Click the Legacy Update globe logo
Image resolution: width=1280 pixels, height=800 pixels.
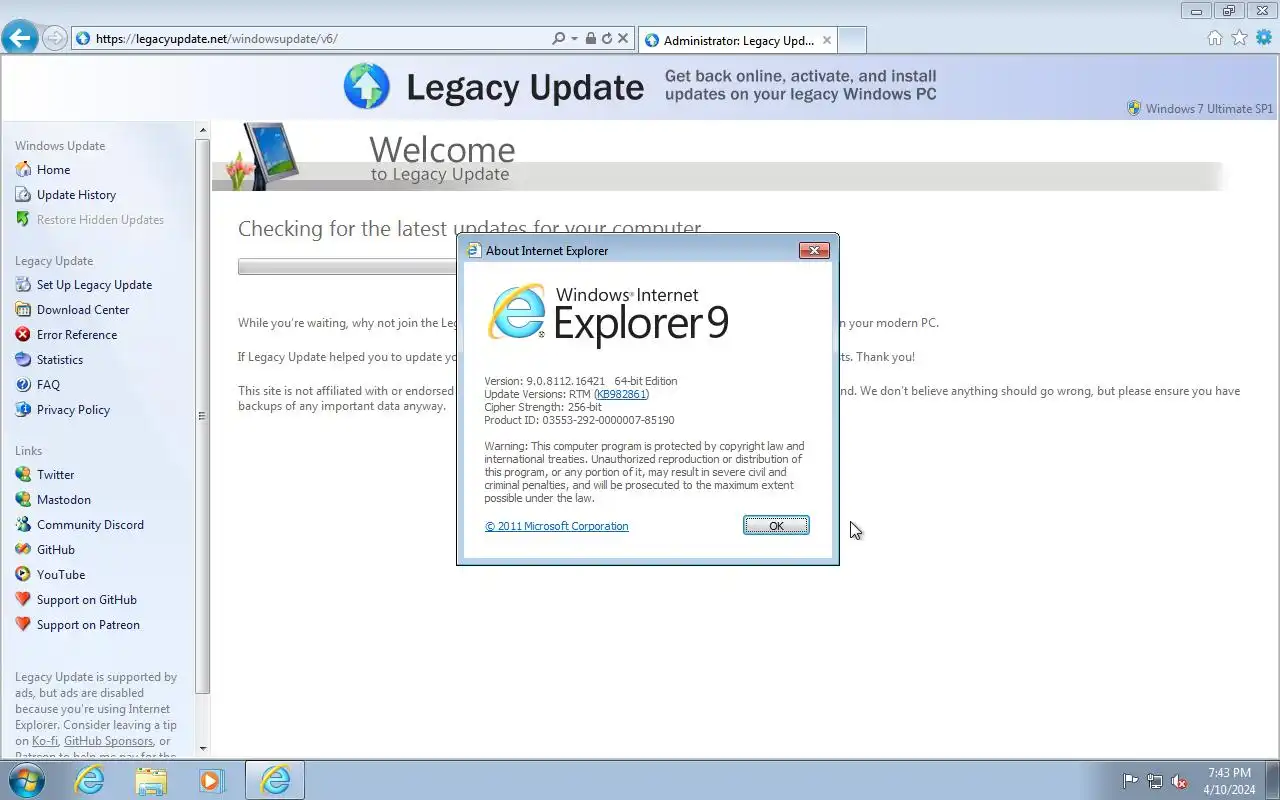point(366,86)
